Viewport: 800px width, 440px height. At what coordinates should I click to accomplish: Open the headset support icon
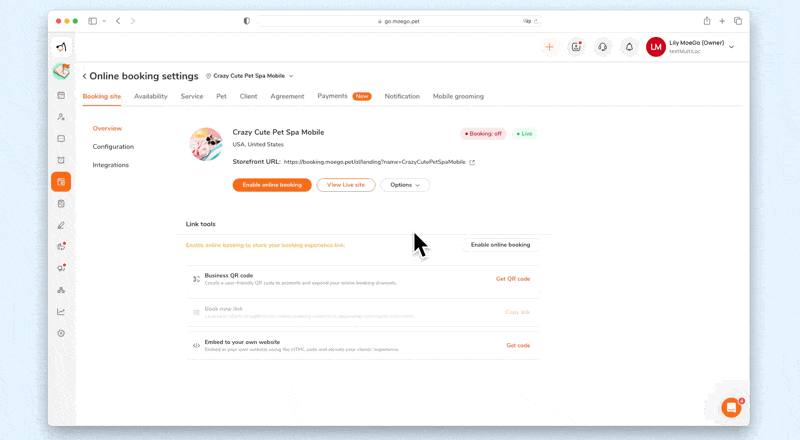pyautogui.click(x=603, y=47)
